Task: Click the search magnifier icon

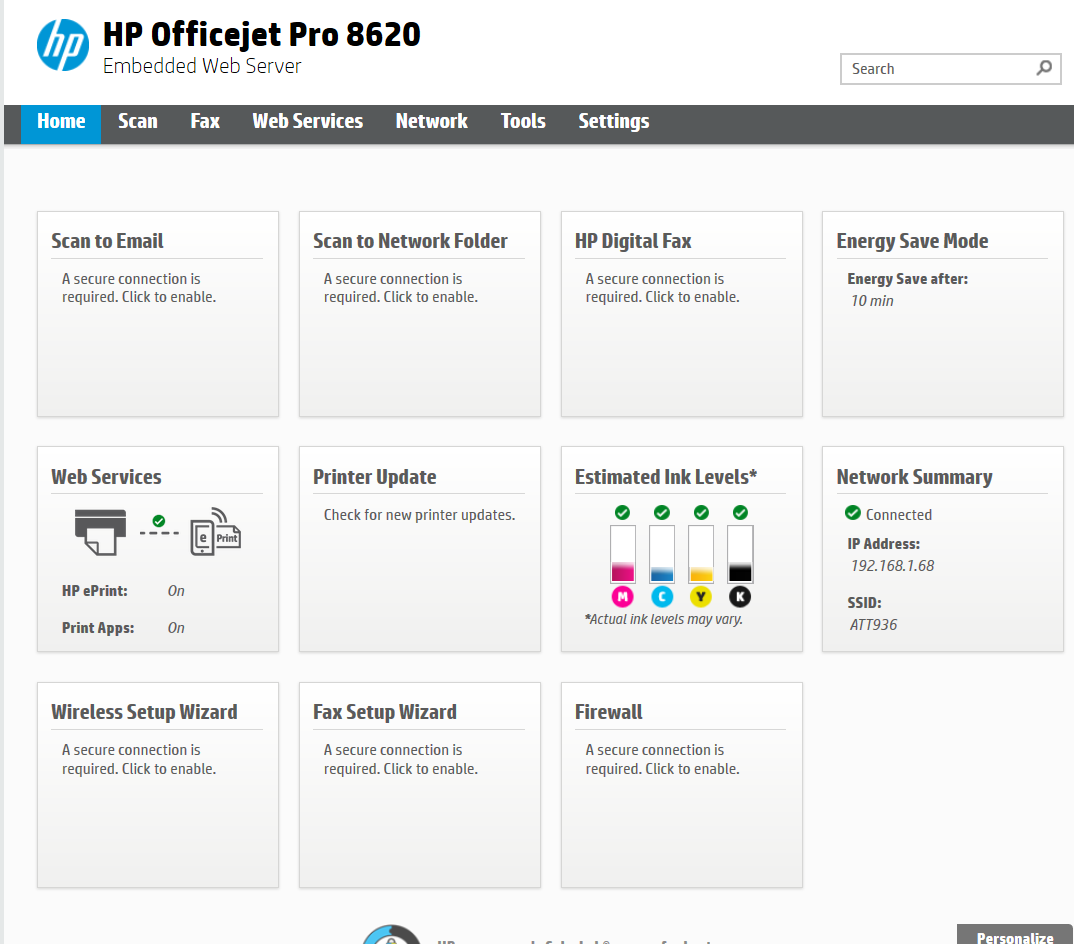Action: pyautogui.click(x=1044, y=68)
